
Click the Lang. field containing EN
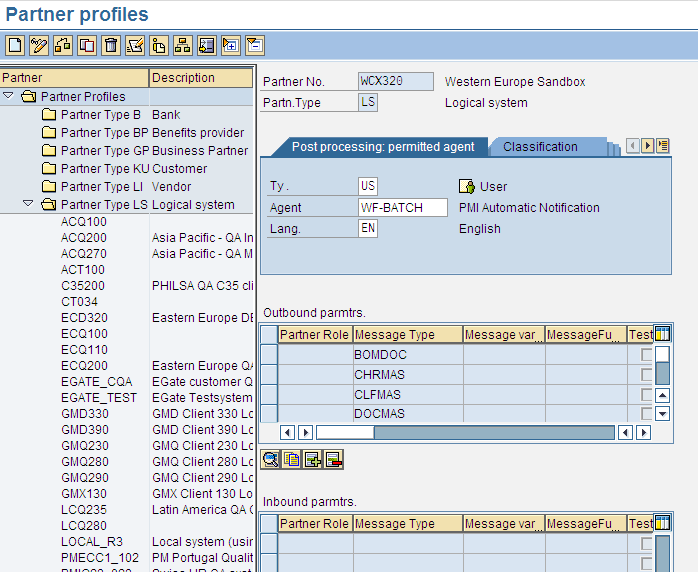tap(368, 228)
